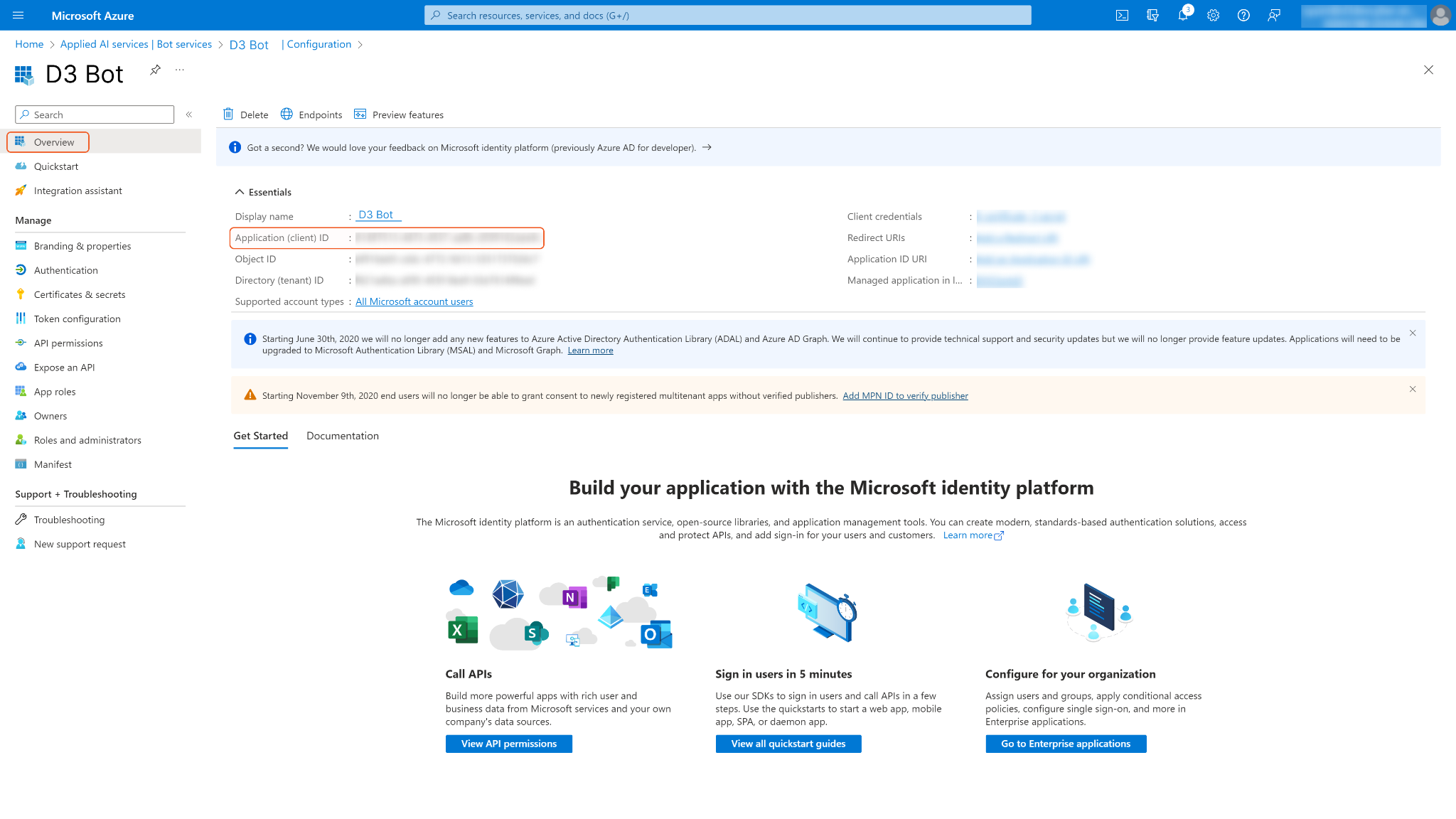Click View all quickstart guides

click(788, 744)
